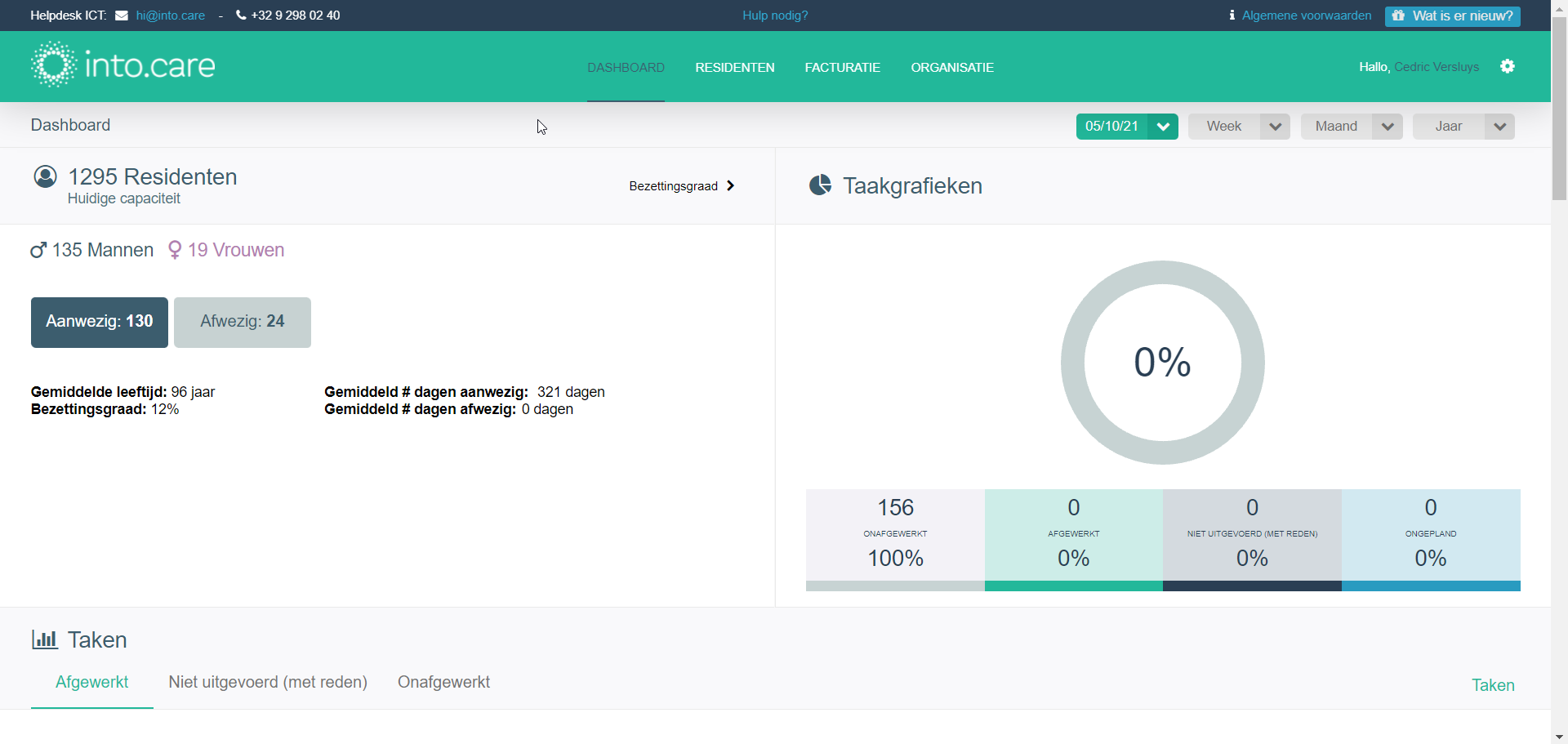
Task: Open settings gear icon next to user name
Action: 1508,67
